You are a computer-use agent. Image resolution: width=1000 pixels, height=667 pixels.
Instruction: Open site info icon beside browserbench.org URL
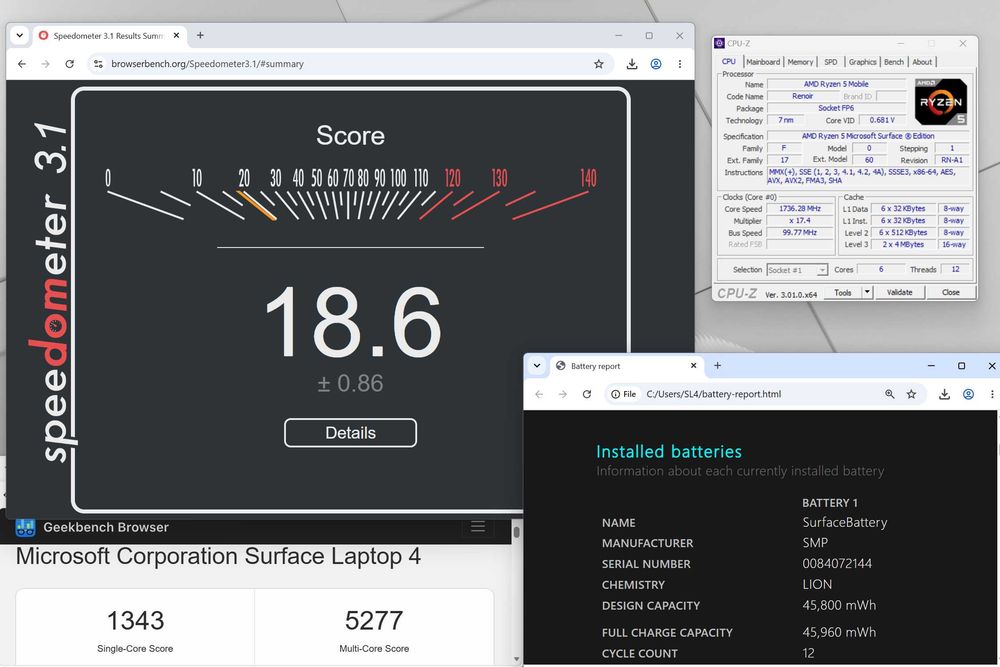click(x=98, y=64)
